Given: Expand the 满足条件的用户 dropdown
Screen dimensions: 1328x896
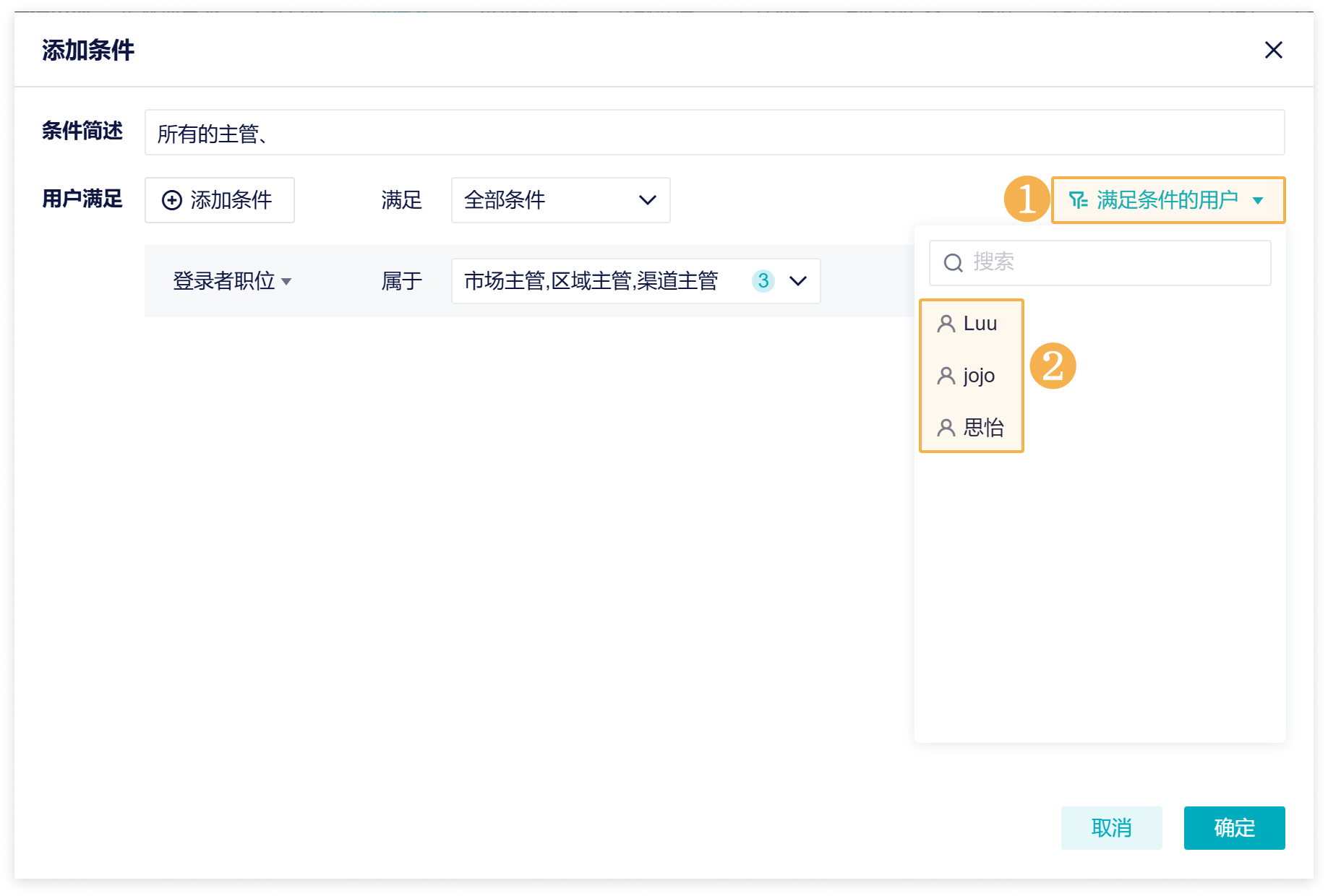Looking at the screenshot, I should pyautogui.click(x=1168, y=200).
